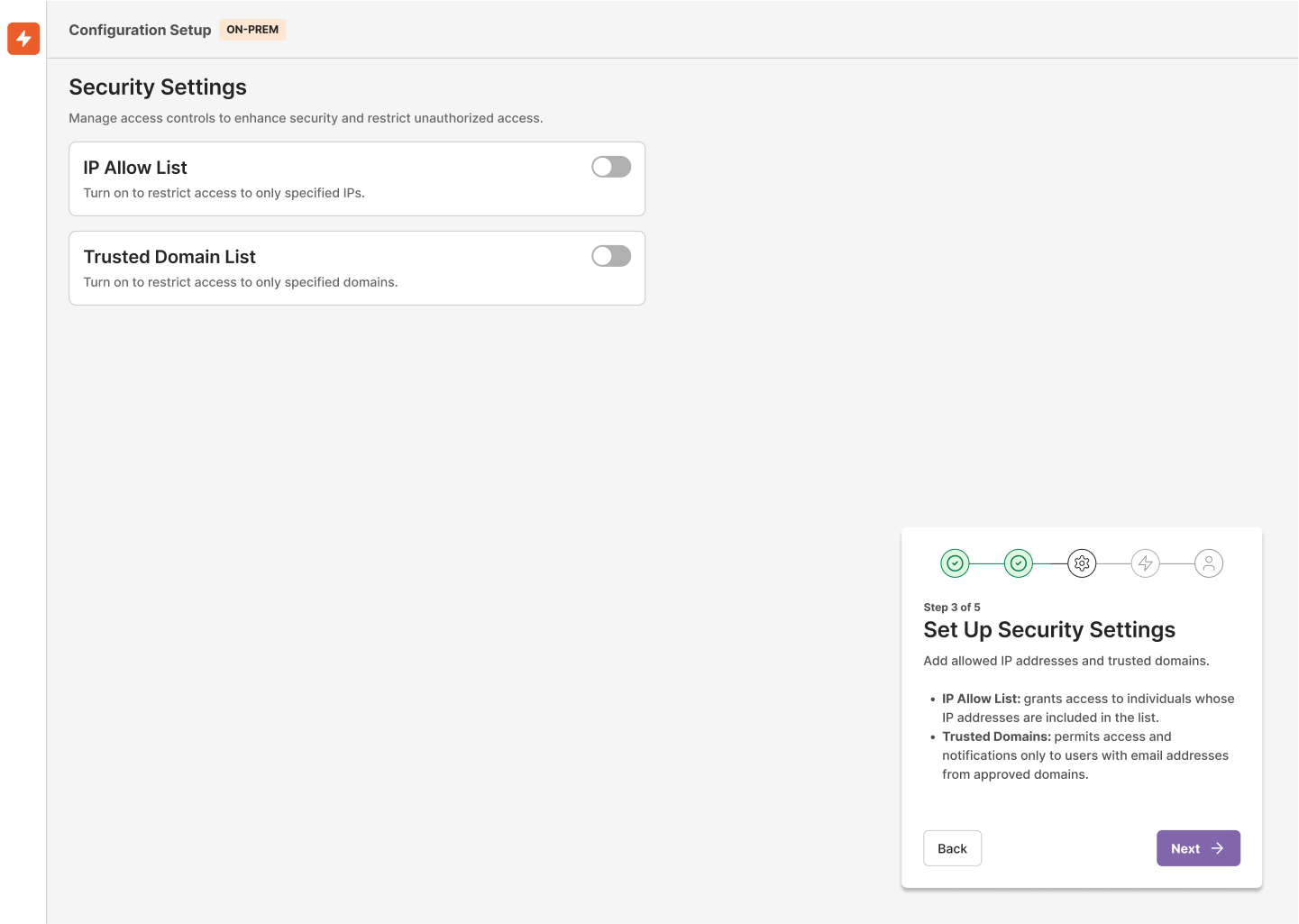
Task: Click the IP Allow List card title
Action: coord(134,167)
